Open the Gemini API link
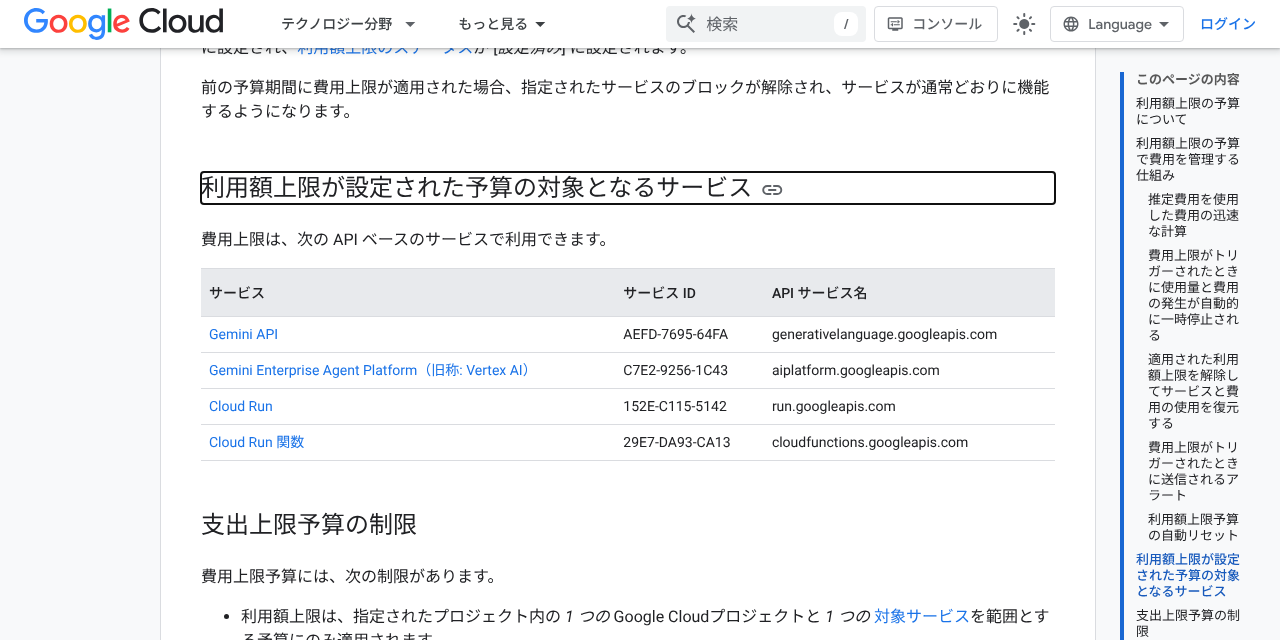The width and height of the screenshot is (1280, 640). [x=243, y=334]
